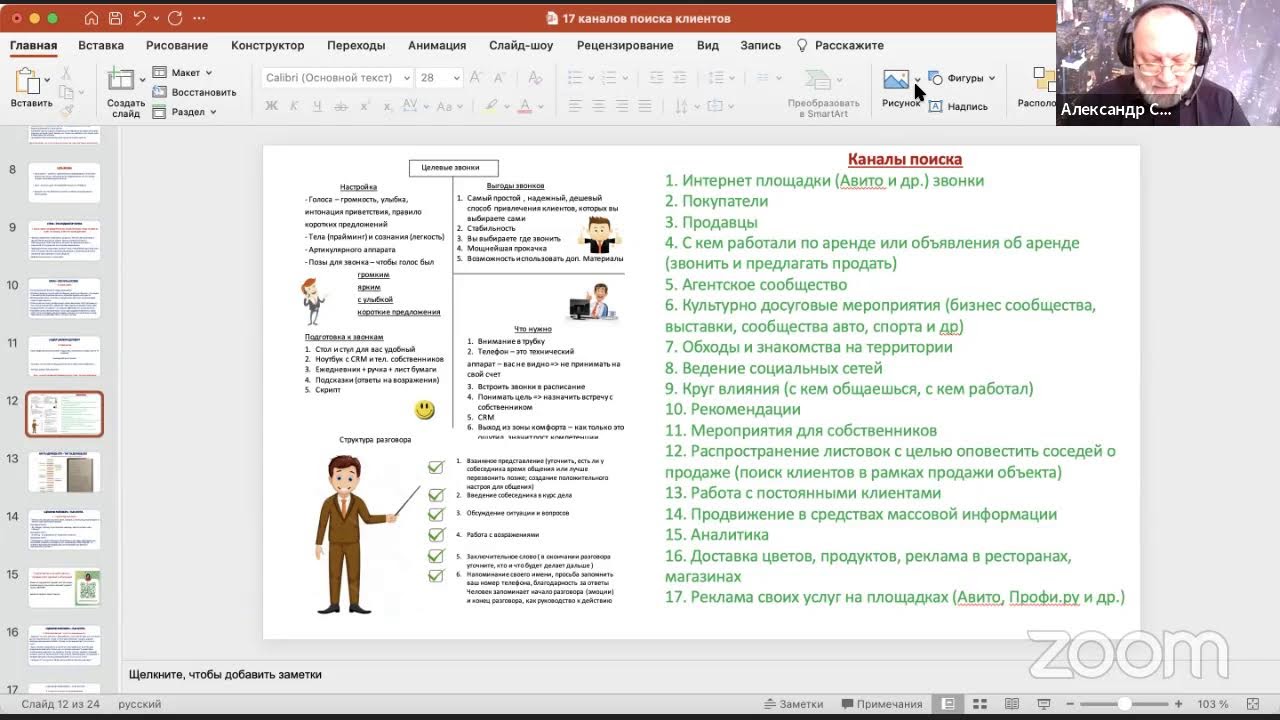Decrease font size with the small A icon

(x=499, y=77)
